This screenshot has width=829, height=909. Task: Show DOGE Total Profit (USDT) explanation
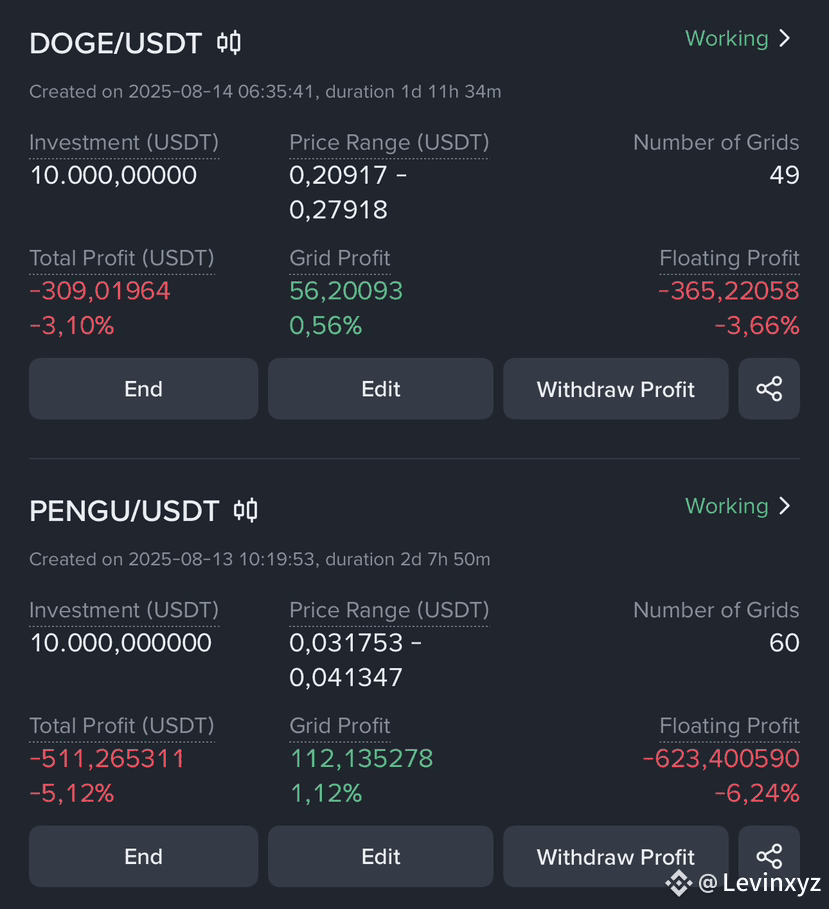point(122,258)
